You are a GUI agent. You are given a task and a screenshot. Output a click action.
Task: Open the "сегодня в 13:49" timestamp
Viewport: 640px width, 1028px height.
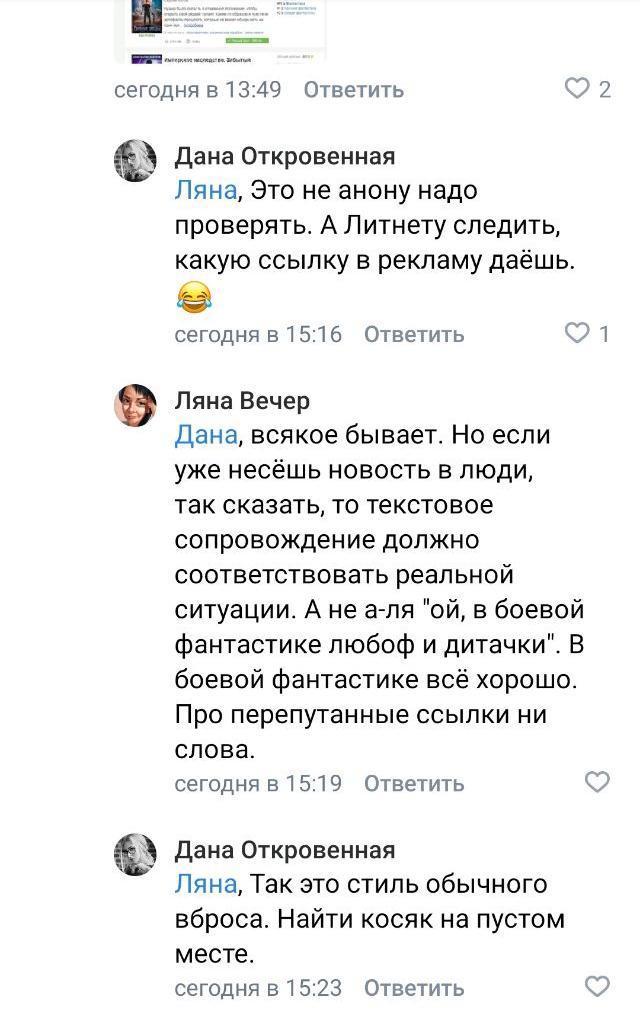198,90
